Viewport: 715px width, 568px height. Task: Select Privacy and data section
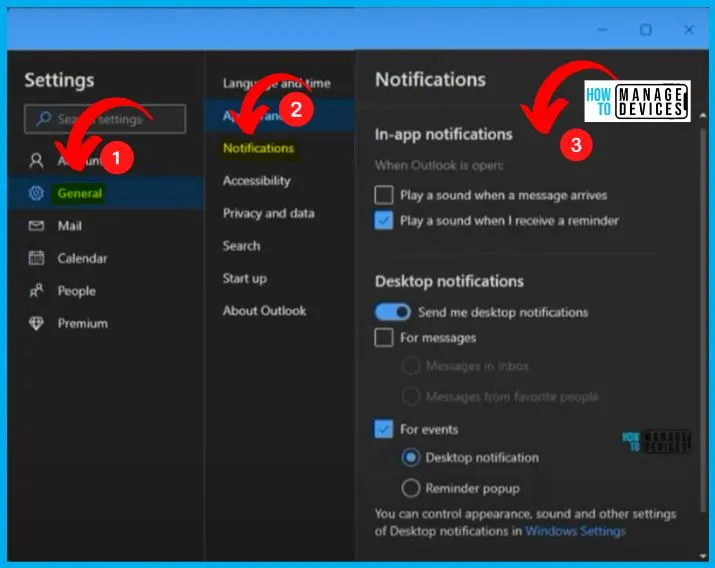pos(269,213)
